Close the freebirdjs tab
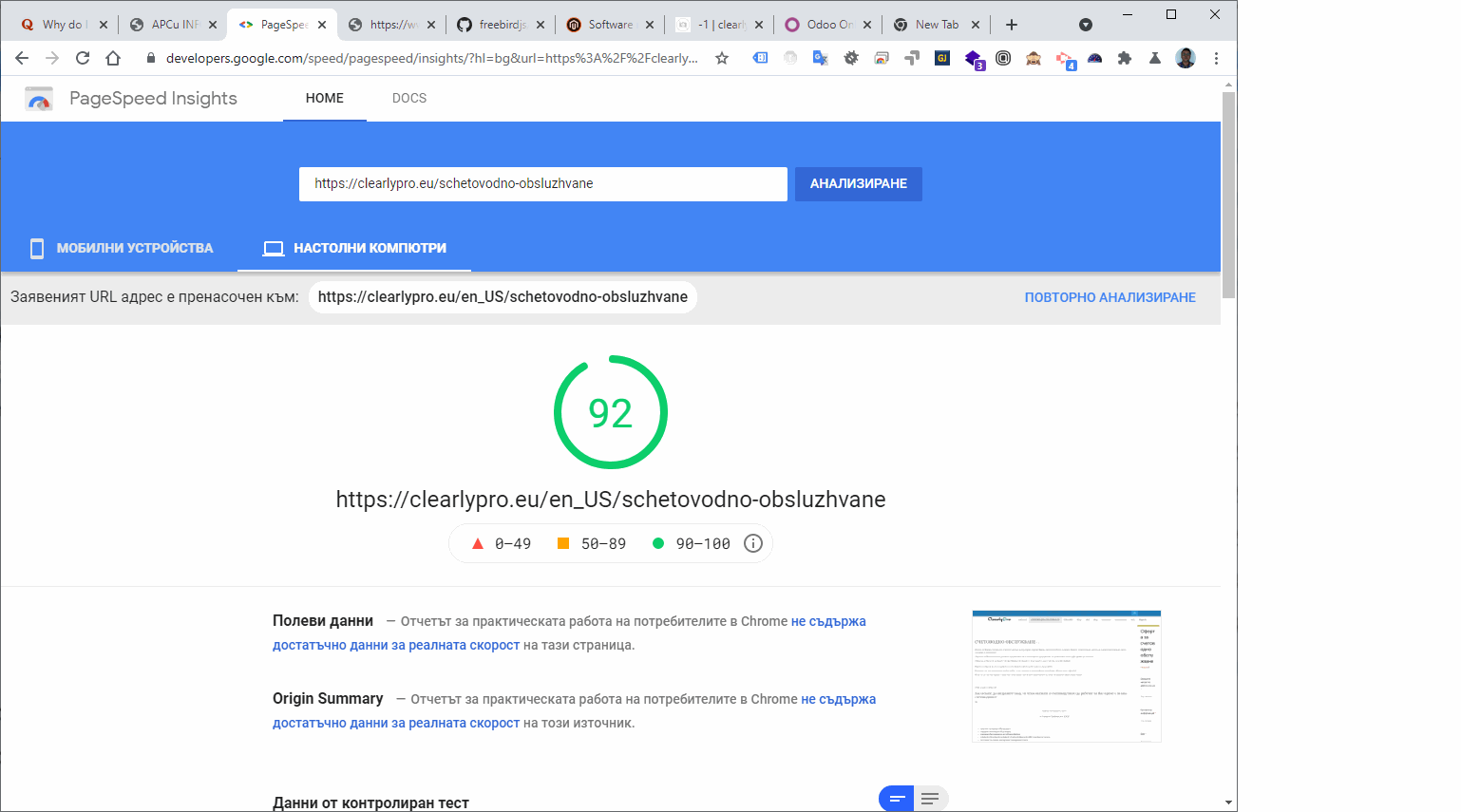 click(x=541, y=25)
